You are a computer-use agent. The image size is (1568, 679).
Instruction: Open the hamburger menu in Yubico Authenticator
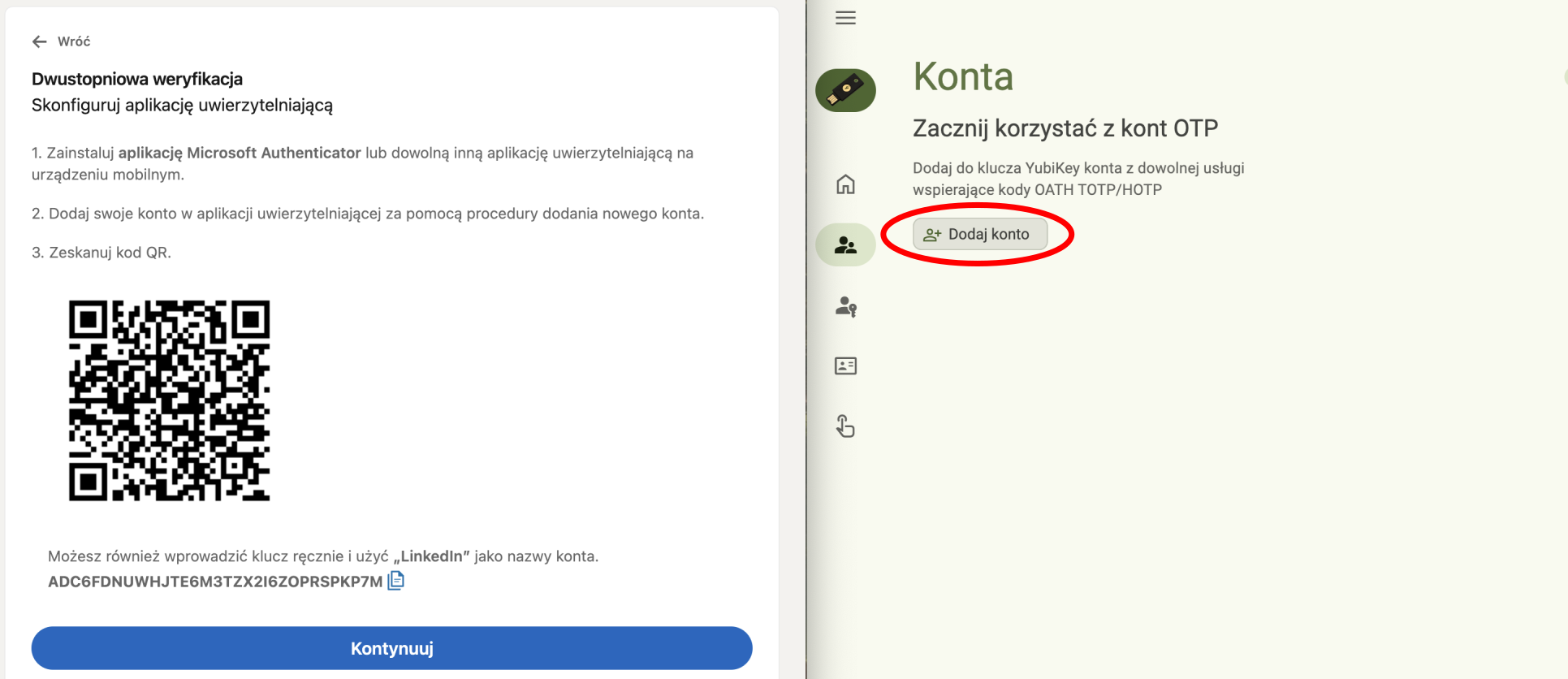coord(845,18)
